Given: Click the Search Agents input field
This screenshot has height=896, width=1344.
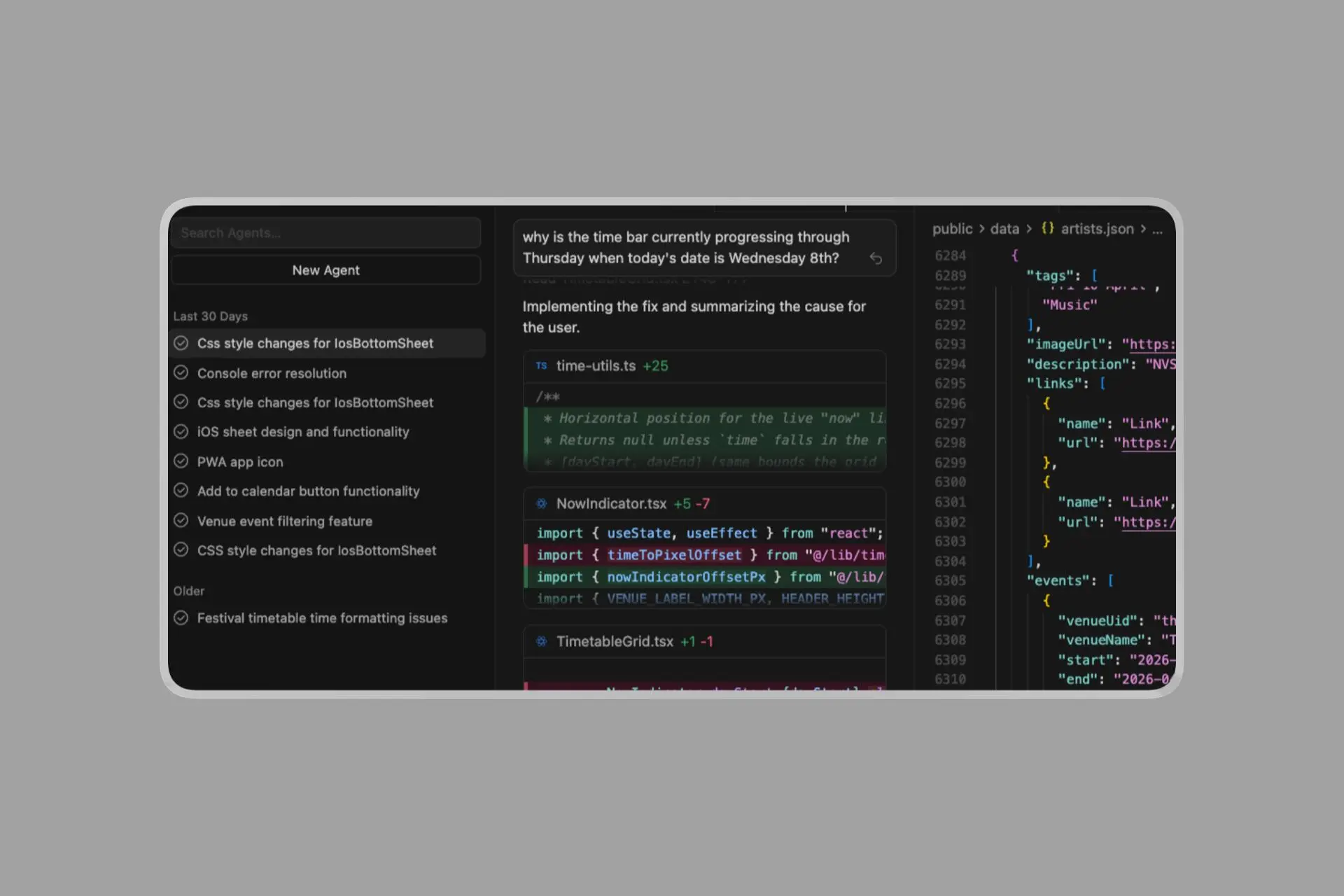Looking at the screenshot, I should pyautogui.click(x=325, y=233).
